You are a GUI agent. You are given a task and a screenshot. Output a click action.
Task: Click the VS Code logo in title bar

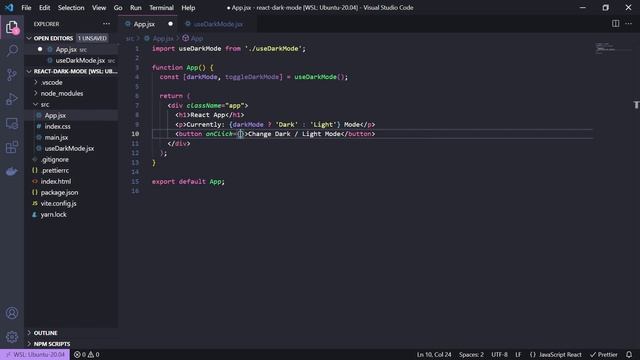coord(9,8)
